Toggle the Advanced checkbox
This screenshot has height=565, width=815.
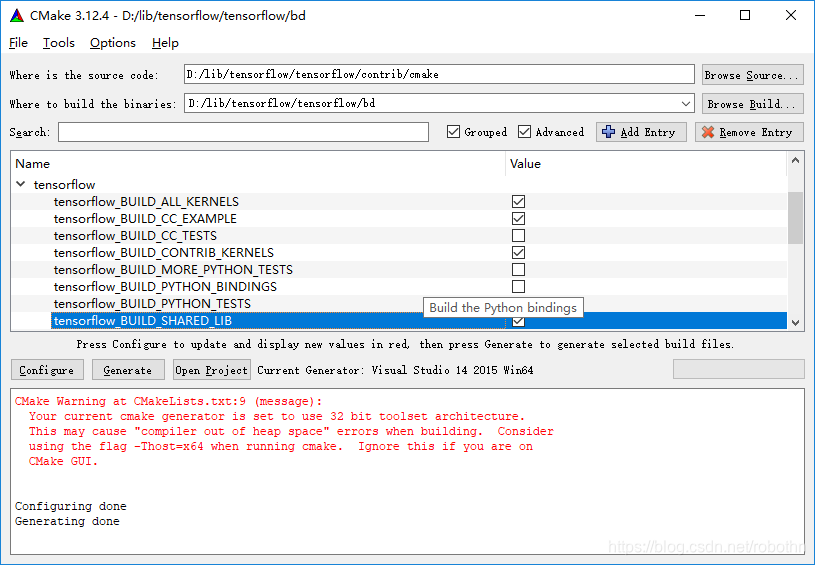(524, 132)
